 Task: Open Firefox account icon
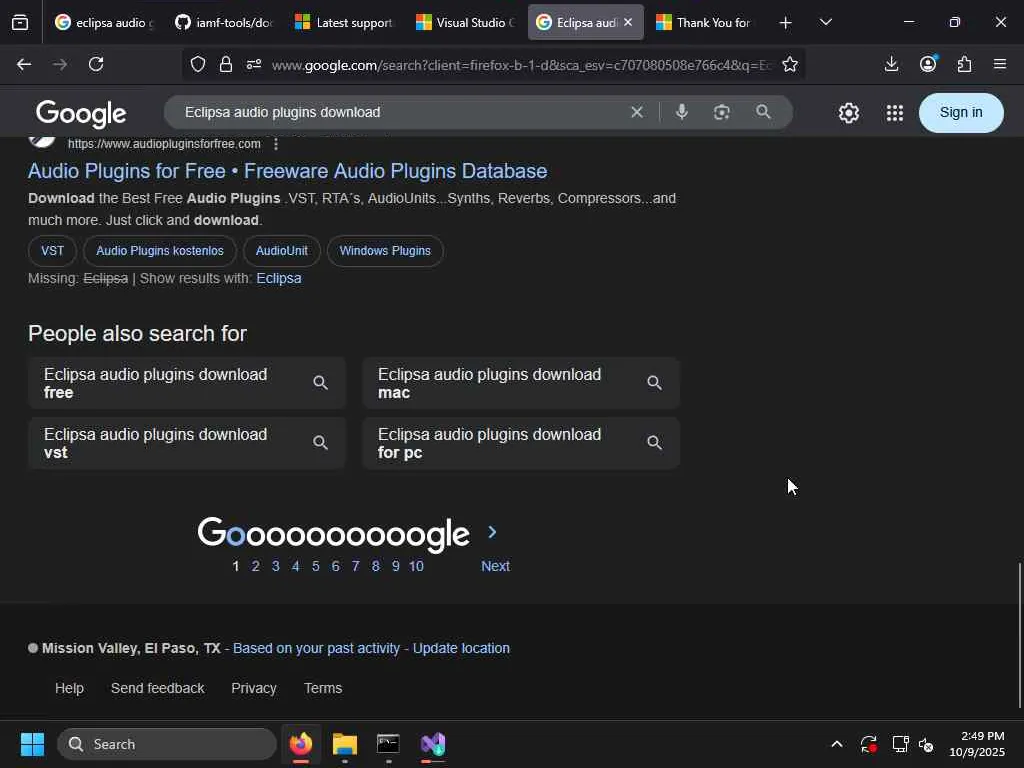(x=928, y=64)
